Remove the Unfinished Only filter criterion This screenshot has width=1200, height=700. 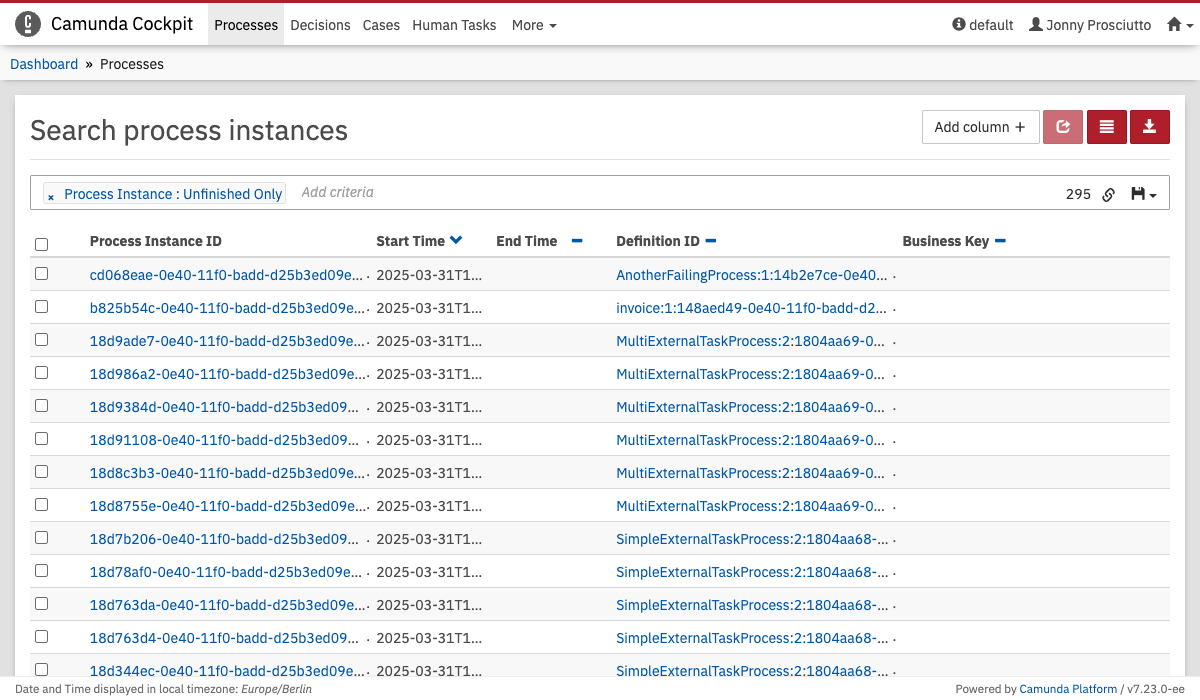51,196
